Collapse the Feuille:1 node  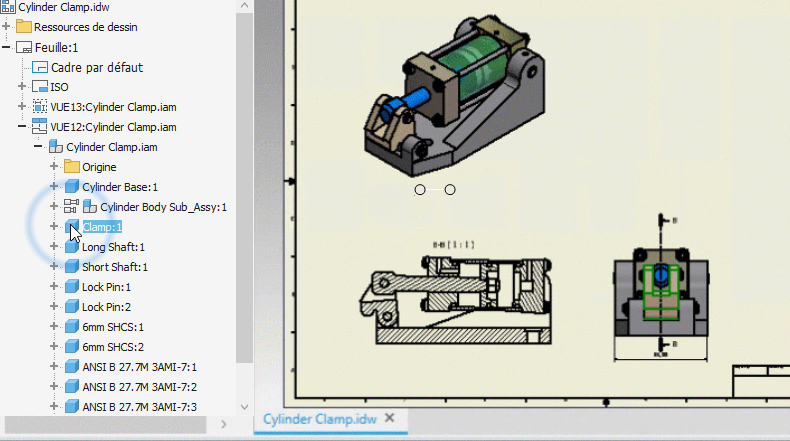[x=6, y=47]
